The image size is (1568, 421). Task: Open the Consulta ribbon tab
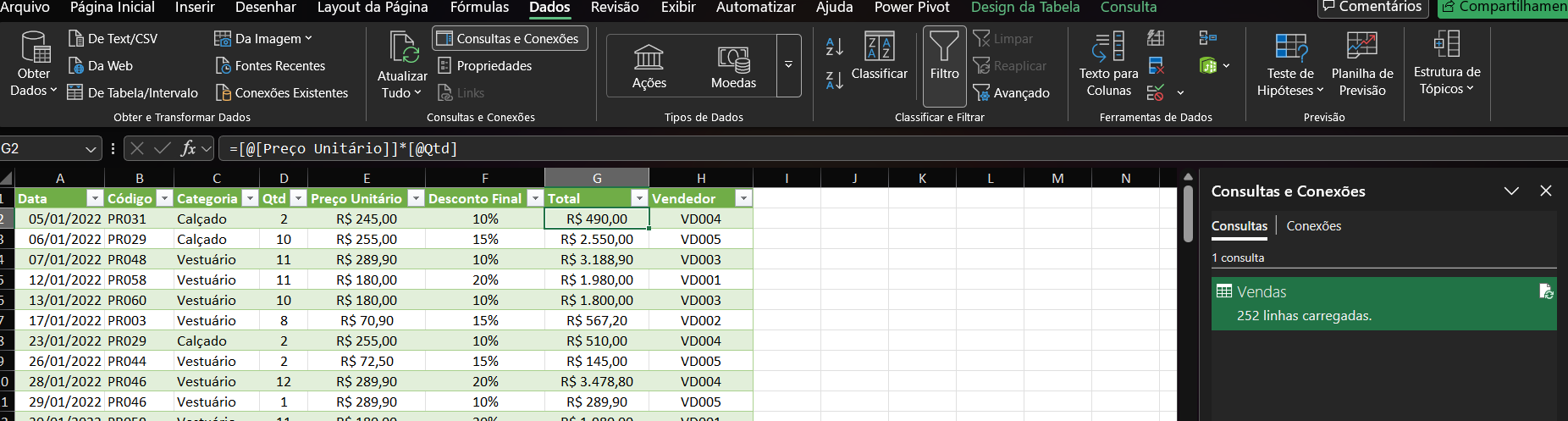1129,8
